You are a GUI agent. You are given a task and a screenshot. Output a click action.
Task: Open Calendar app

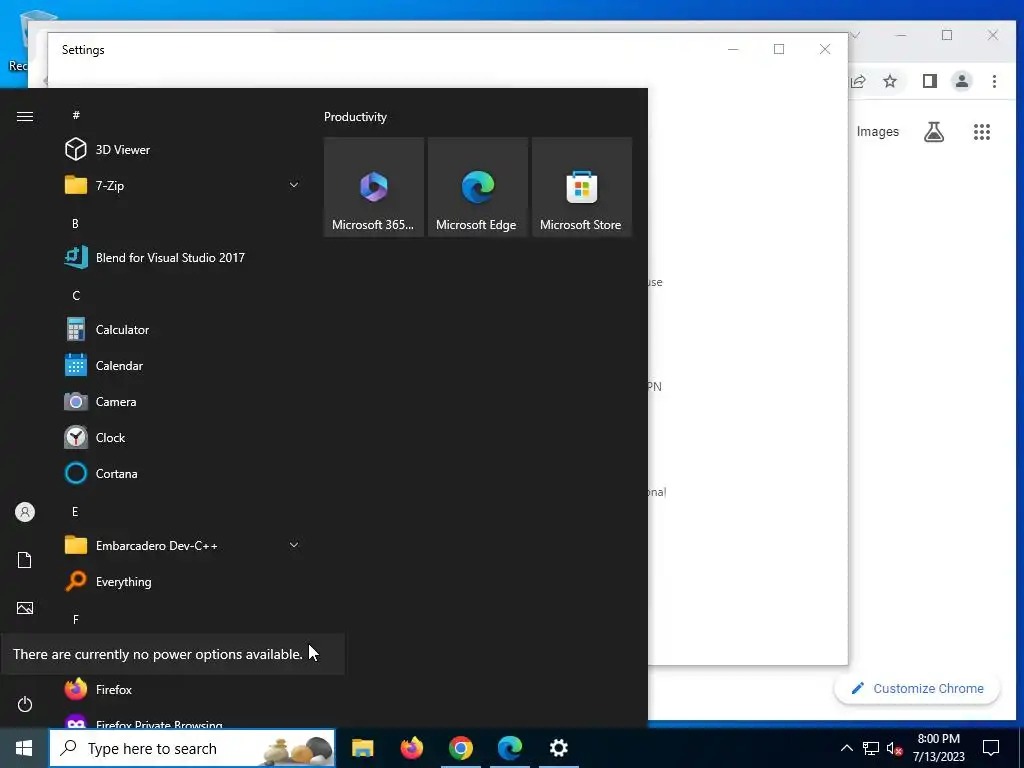point(183,366)
